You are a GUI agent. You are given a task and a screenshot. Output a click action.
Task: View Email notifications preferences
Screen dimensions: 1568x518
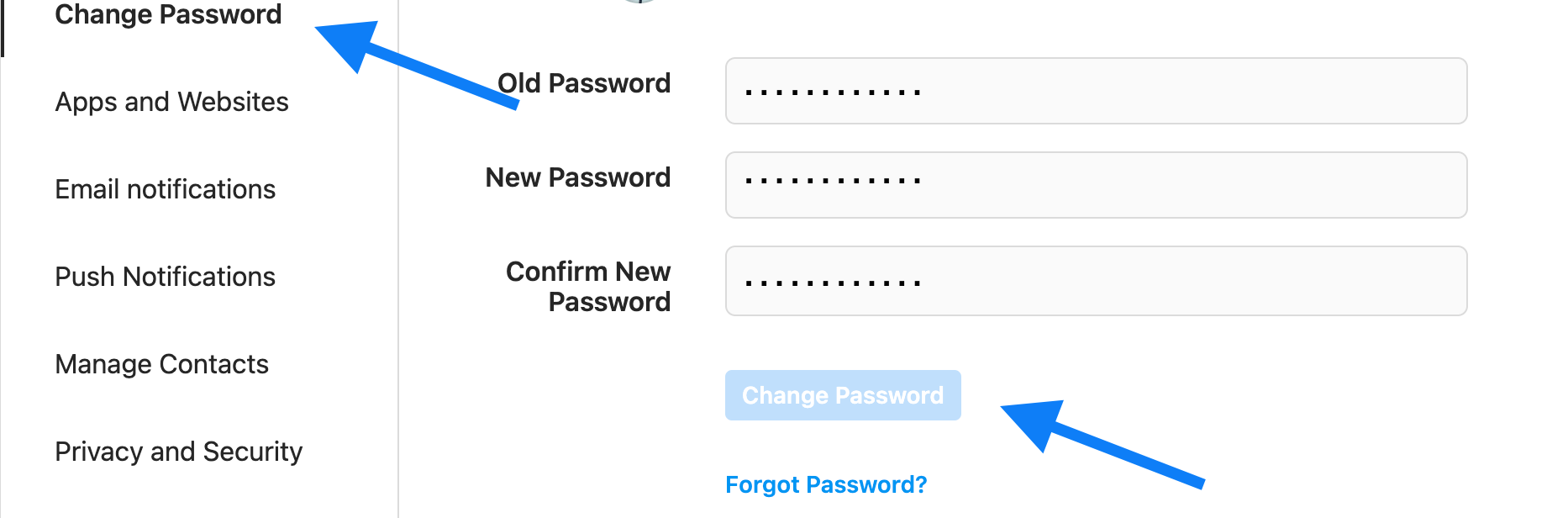coord(165,189)
